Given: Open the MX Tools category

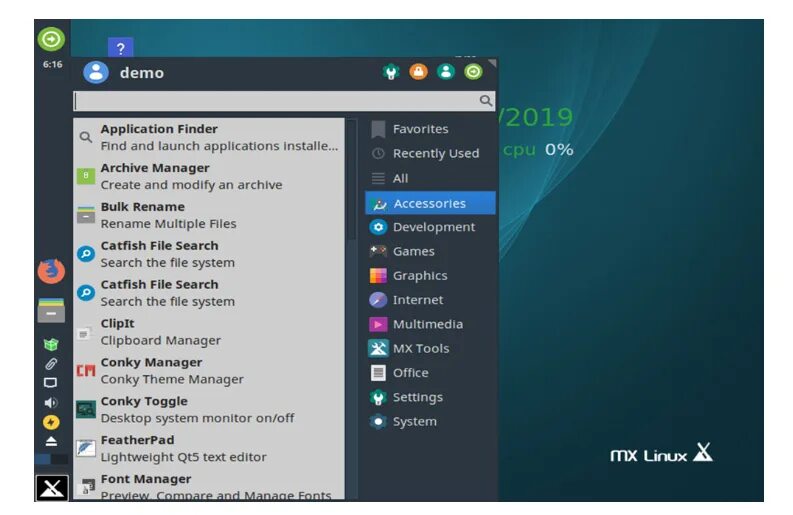Looking at the screenshot, I should tap(430, 349).
